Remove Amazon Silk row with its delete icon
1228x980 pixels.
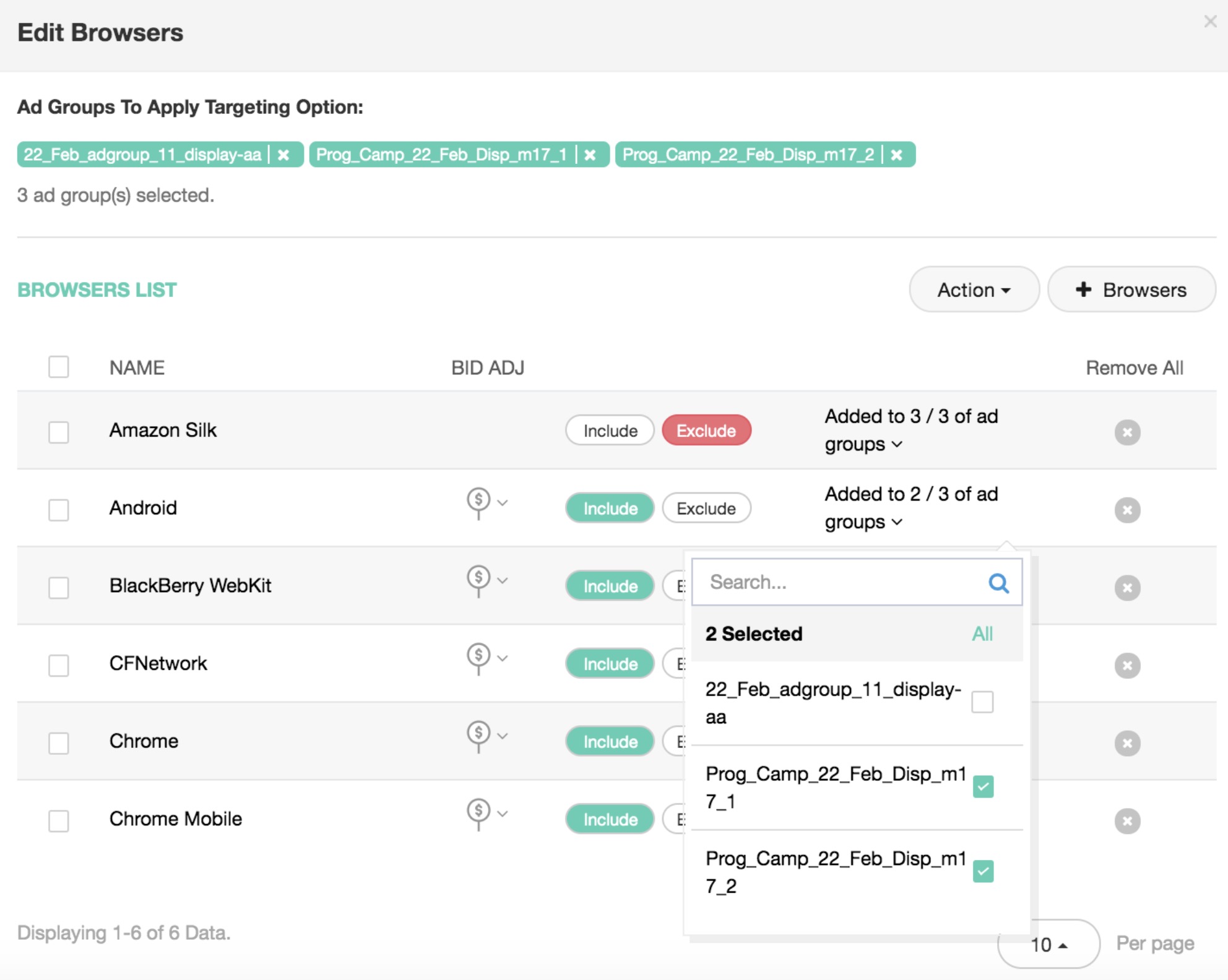tap(1127, 432)
